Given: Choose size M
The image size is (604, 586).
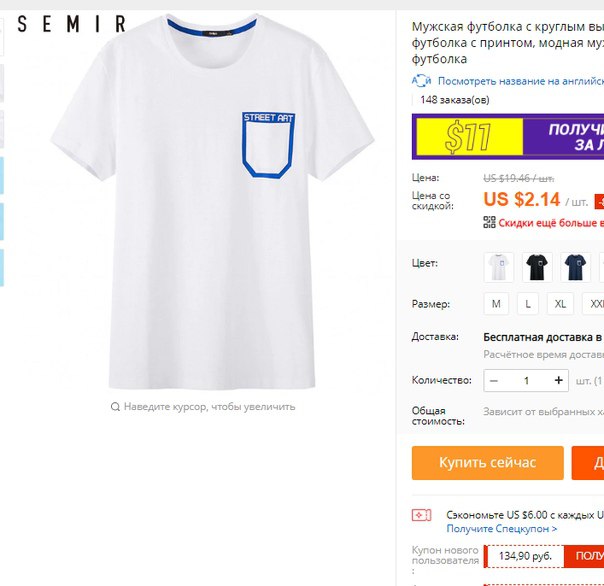Looking at the screenshot, I should point(496,304).
